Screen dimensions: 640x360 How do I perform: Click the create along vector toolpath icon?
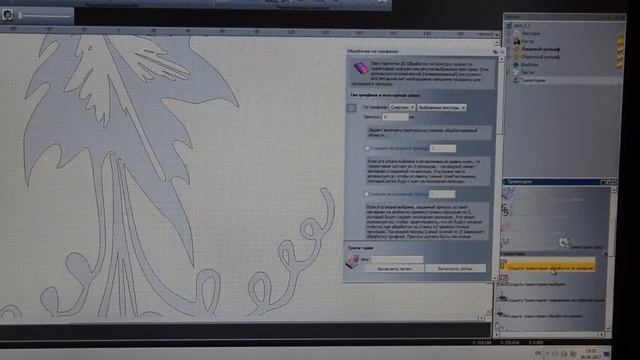[x=502, y=298]
